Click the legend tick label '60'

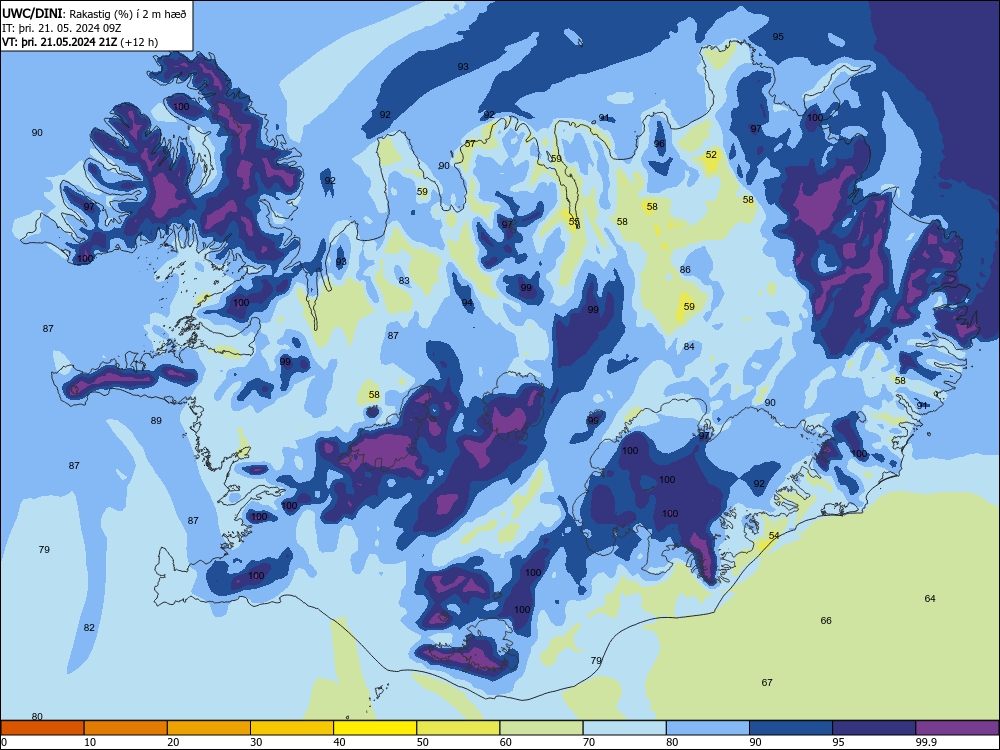506,742
